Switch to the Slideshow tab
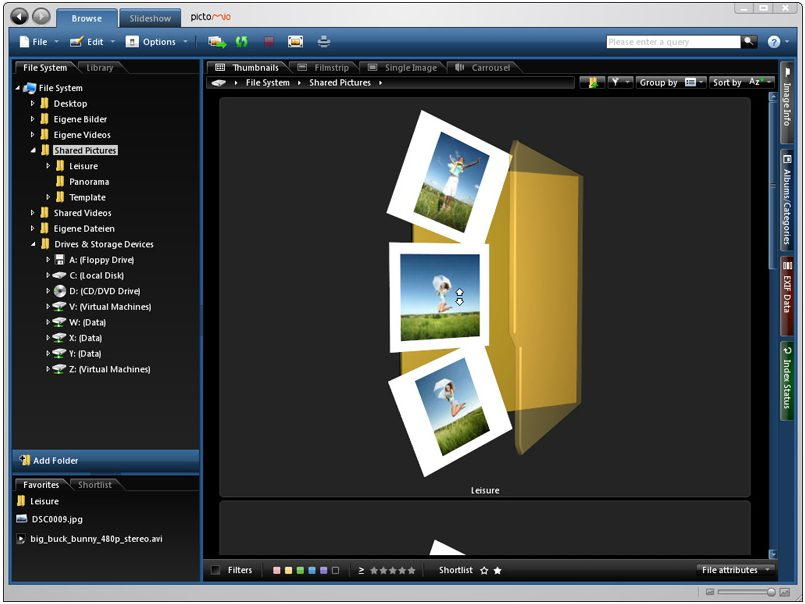Screen dimensions: 805x604 [150, 18]
